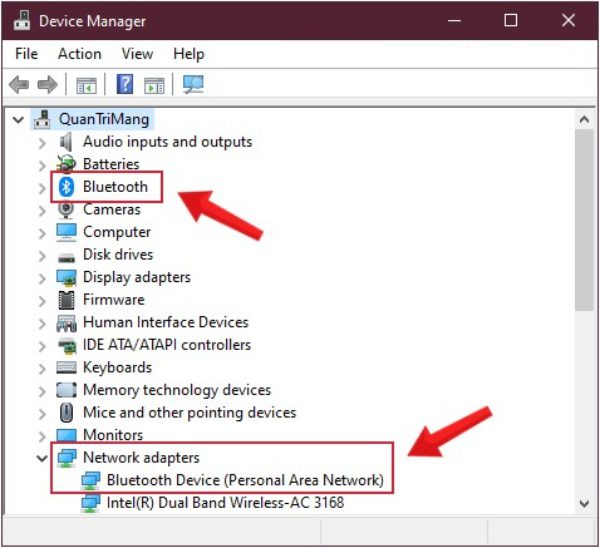Expand the IDE ATA/ATAPI controllers node

[x=42, y=346]
